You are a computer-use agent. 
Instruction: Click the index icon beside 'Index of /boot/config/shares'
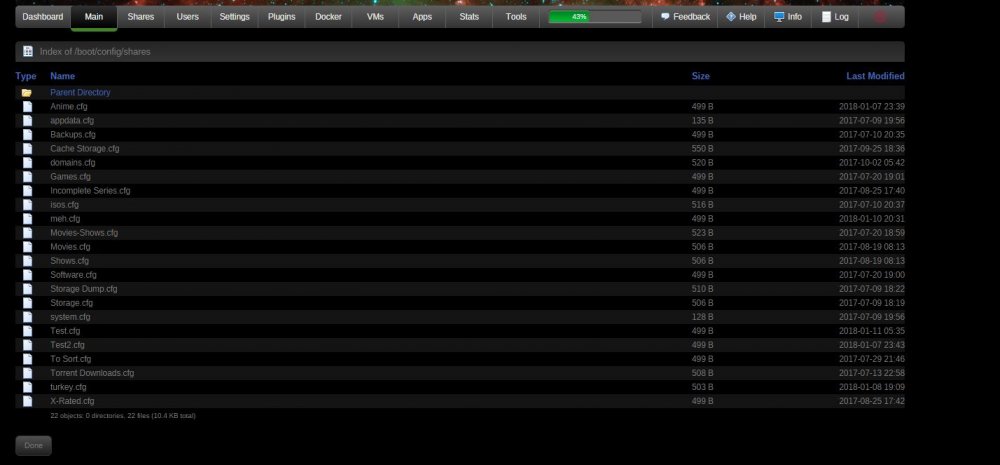point(28,52)
